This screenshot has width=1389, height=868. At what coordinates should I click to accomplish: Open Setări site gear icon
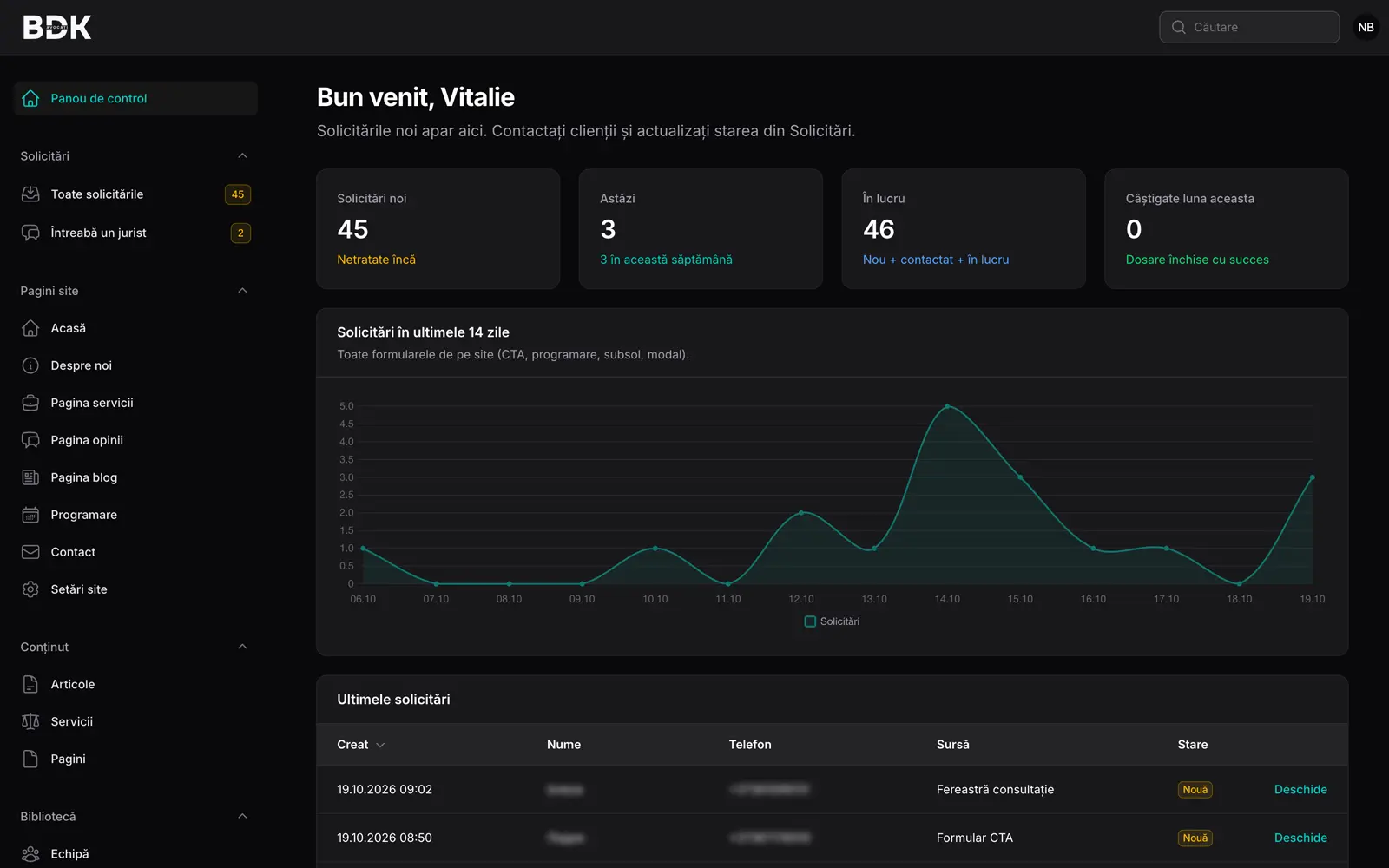(x=30, y=589)
